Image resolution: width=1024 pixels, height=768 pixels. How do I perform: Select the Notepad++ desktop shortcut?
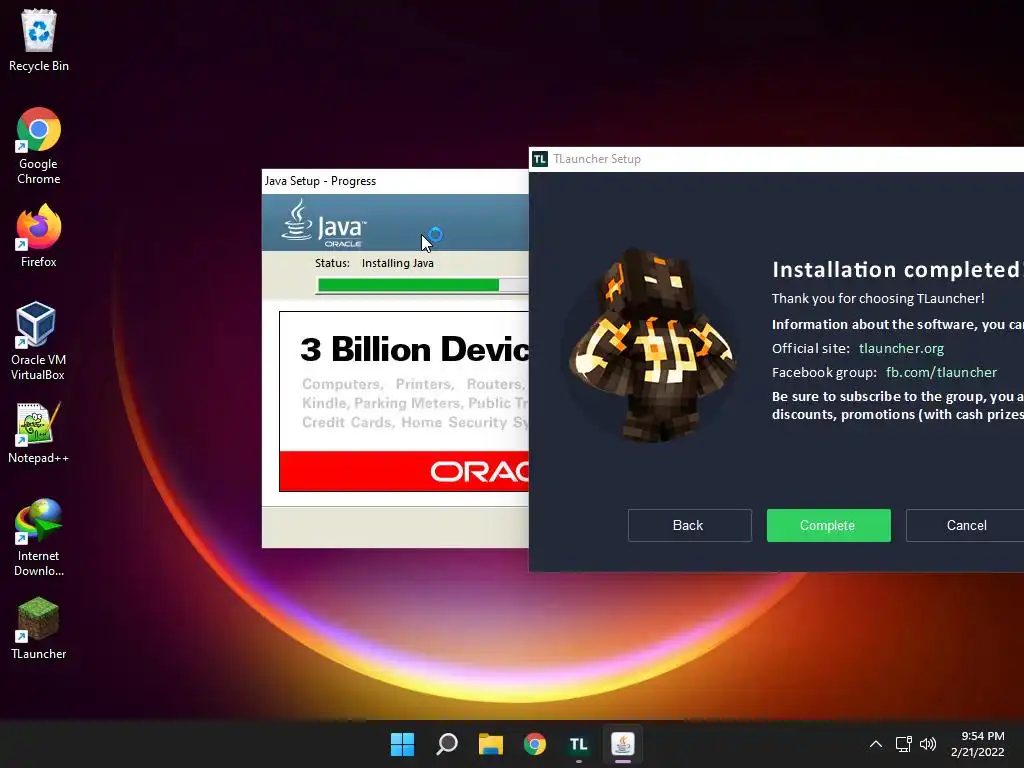tap(39, 433)
